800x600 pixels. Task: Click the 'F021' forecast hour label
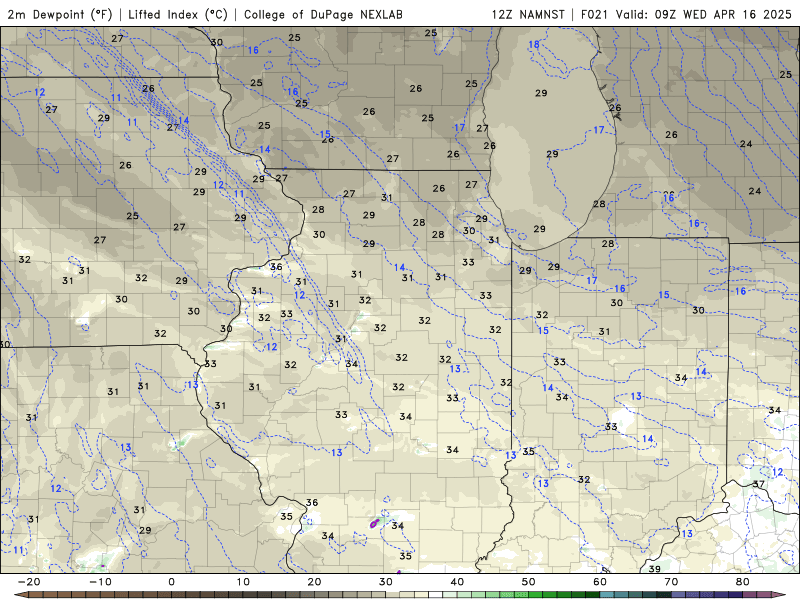(594, 14)
